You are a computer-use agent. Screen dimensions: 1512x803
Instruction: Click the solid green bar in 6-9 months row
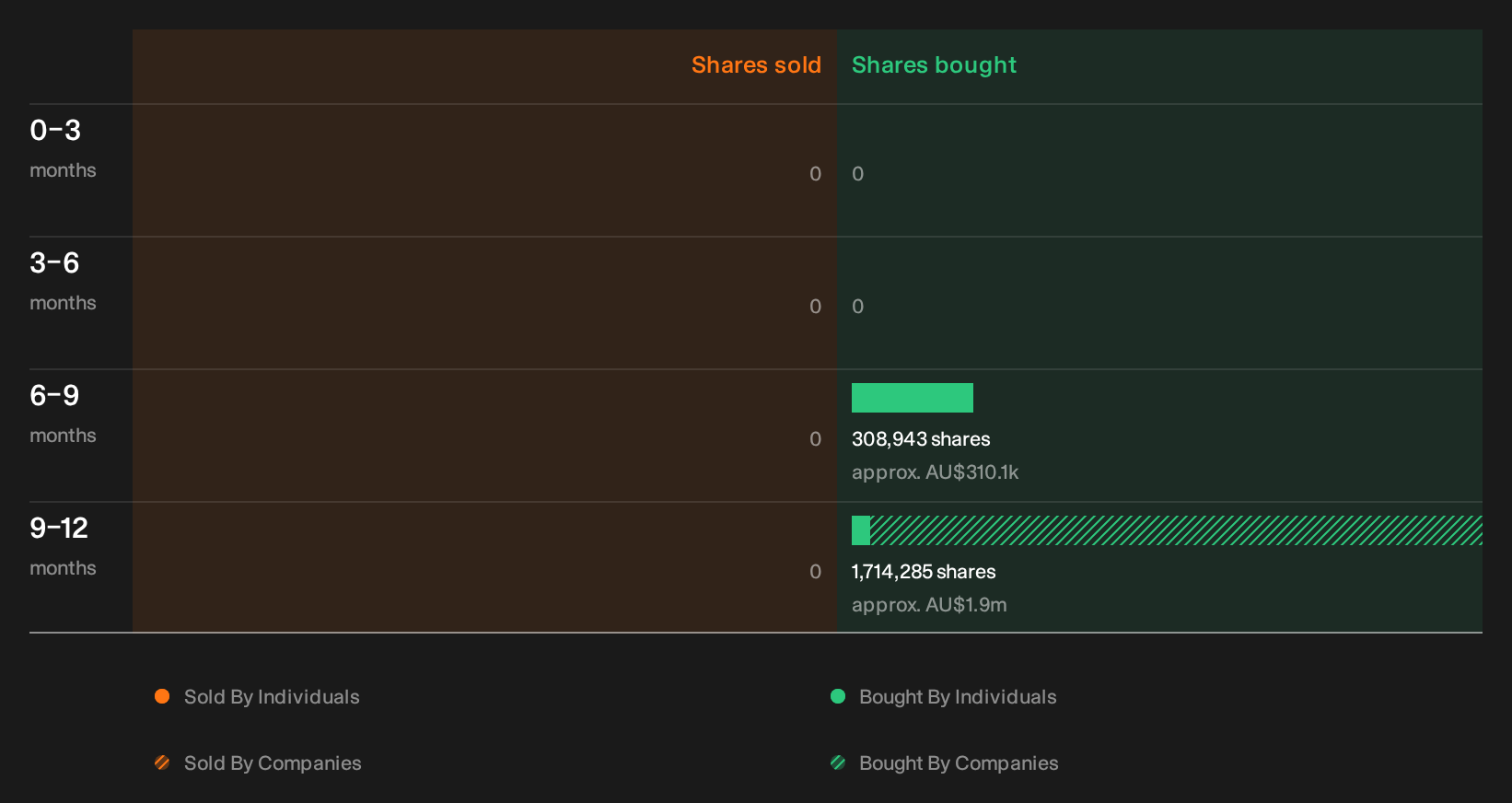pos(913,398)
